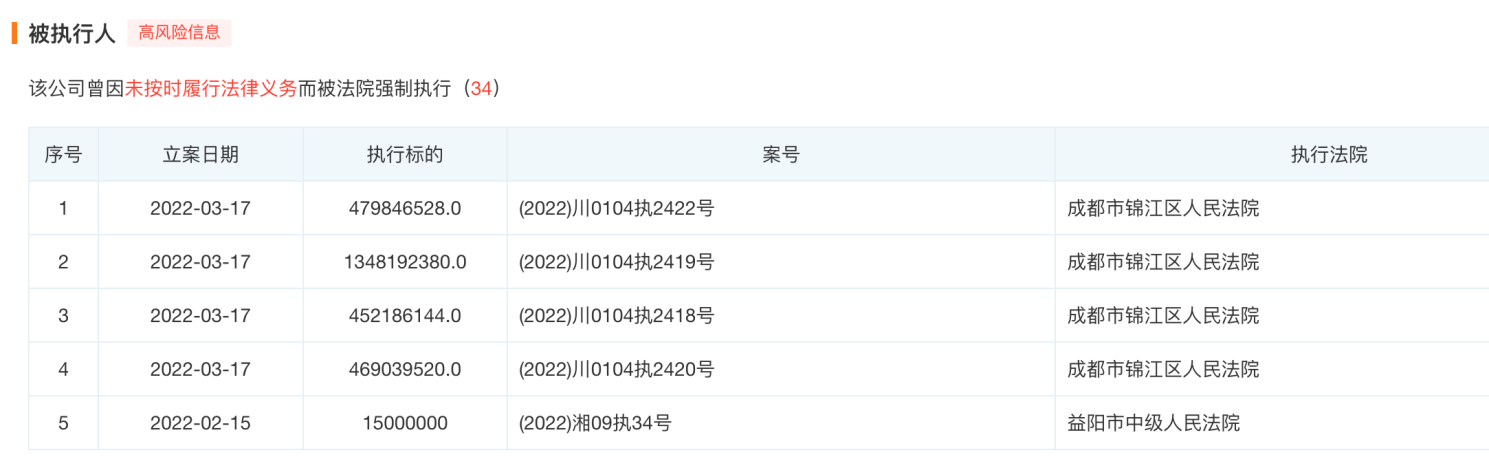Open case (2022)川0104执2420号

click(616, 369)
